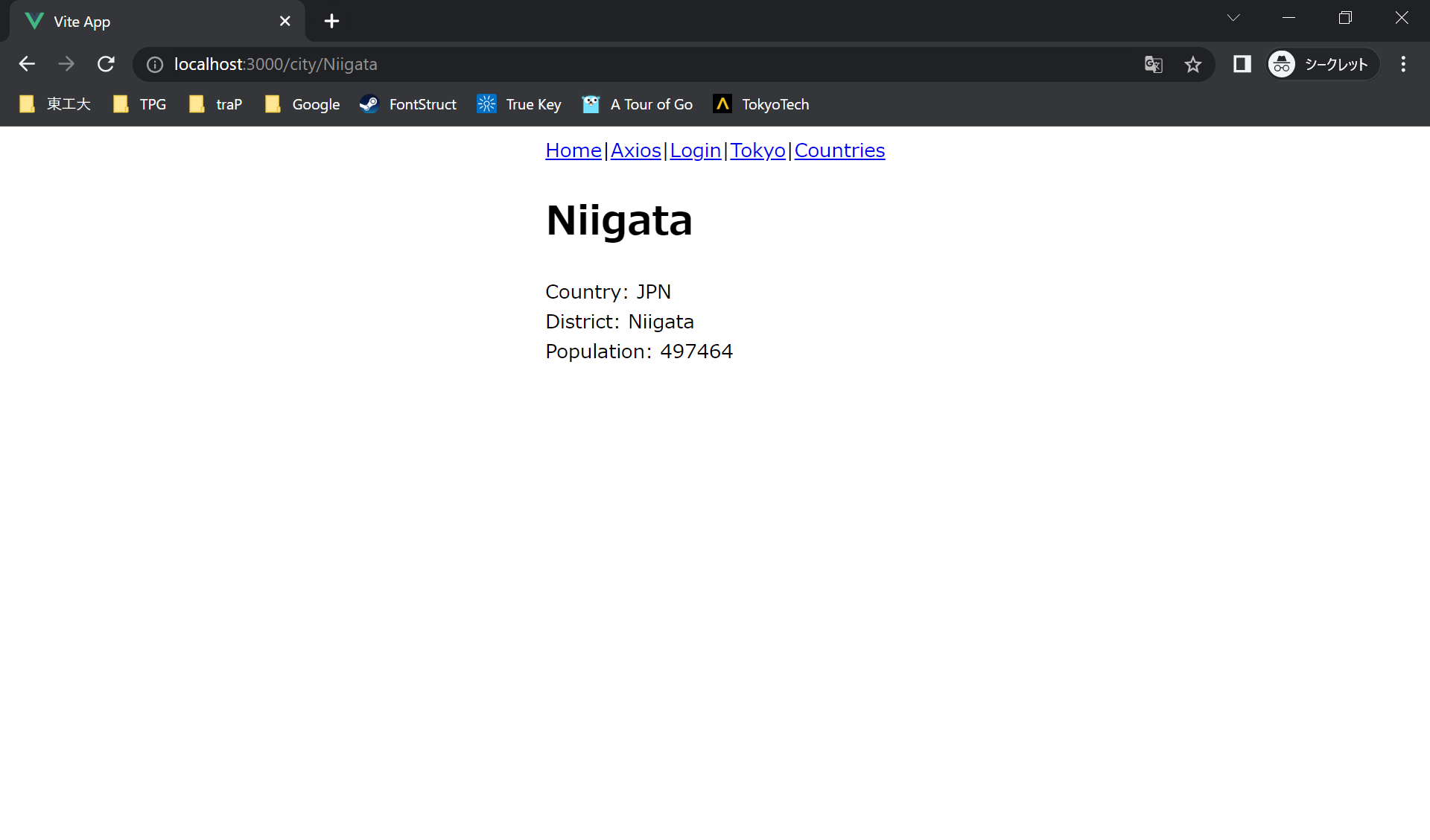Go to the Login page link

click(696, 150)
